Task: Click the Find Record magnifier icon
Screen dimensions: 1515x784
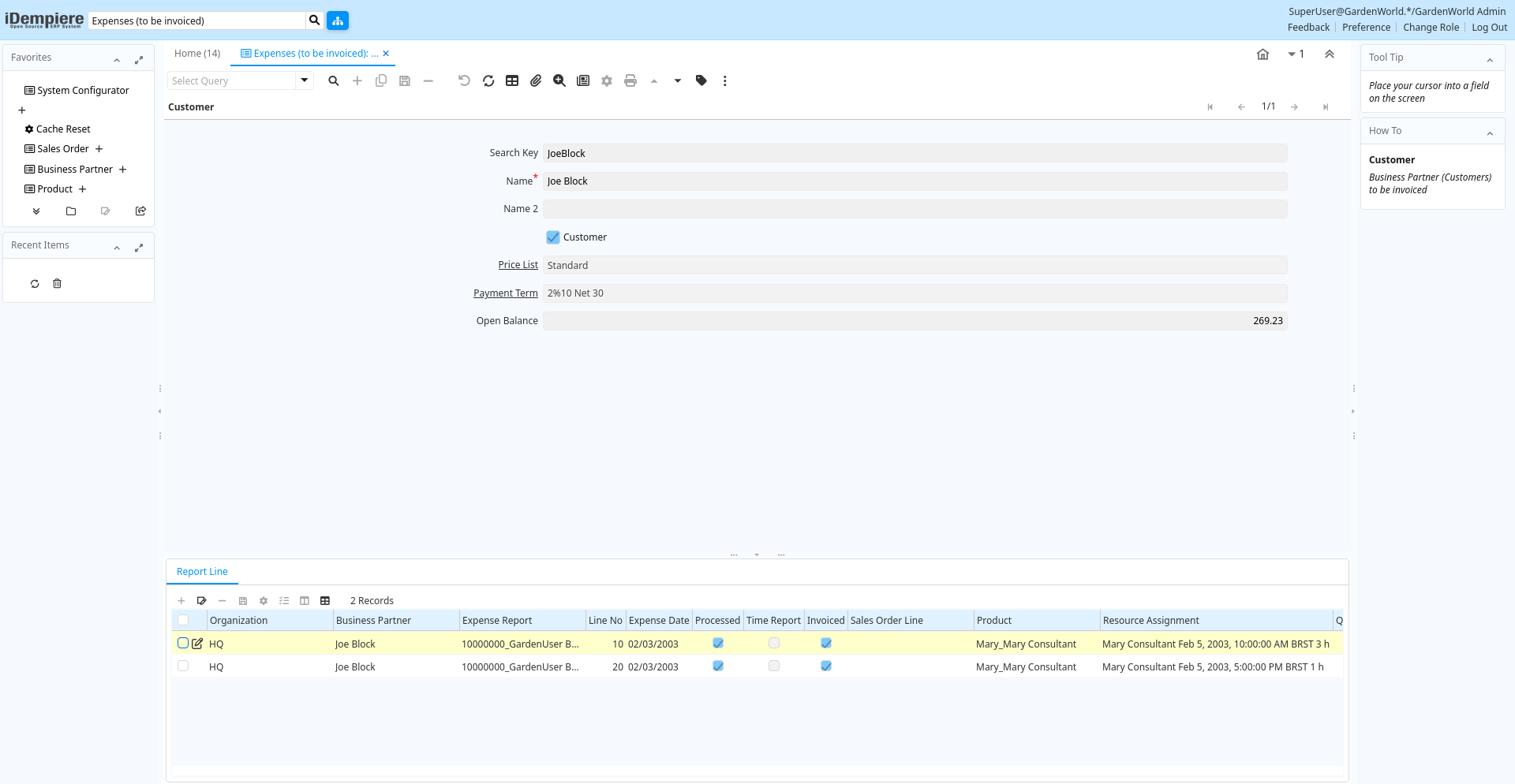Action: click(x=334, y=80)
